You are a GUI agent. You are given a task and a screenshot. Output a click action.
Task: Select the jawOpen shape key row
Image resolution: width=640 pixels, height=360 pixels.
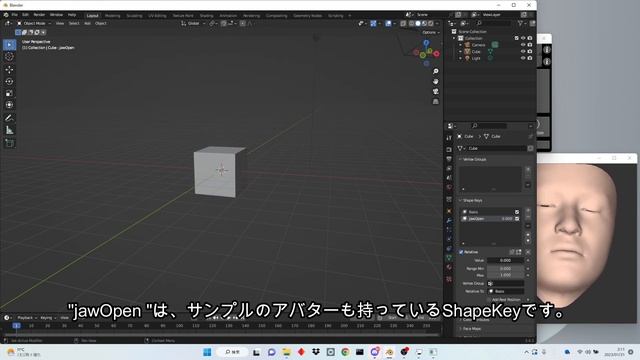click(x=490, y=219)
